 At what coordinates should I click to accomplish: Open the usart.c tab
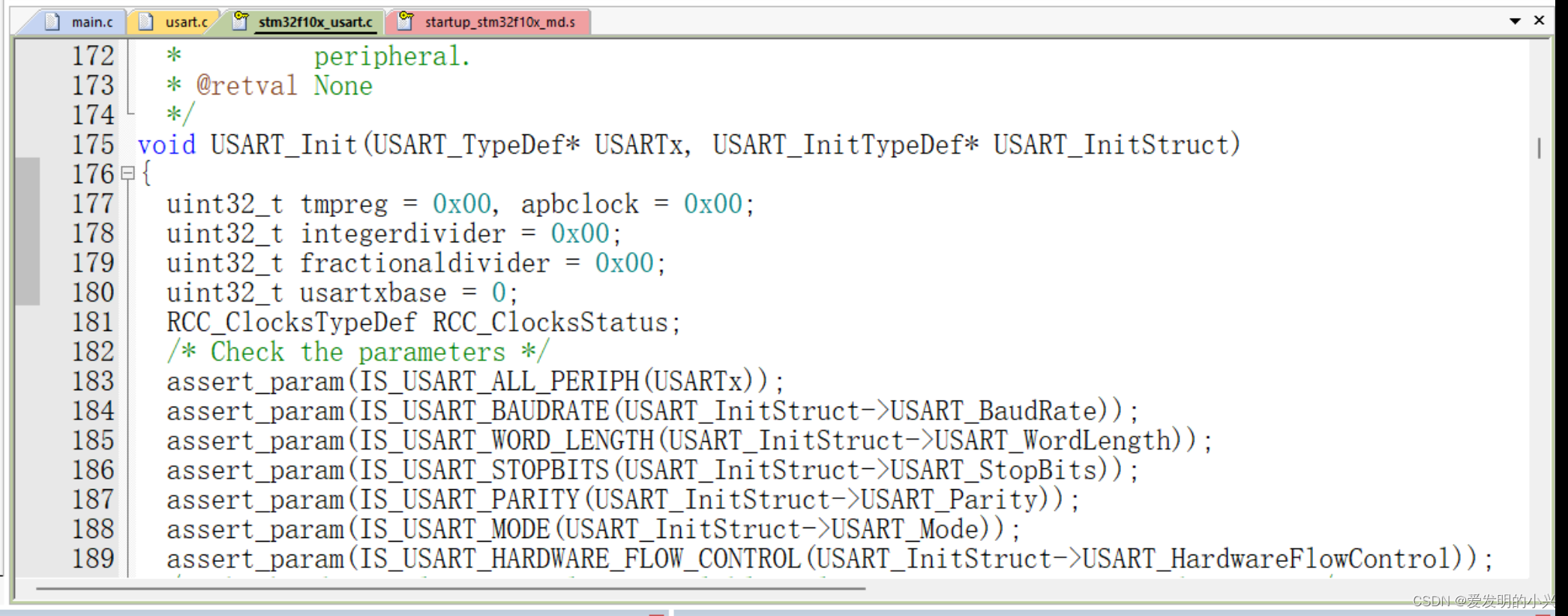click(175, 22)
